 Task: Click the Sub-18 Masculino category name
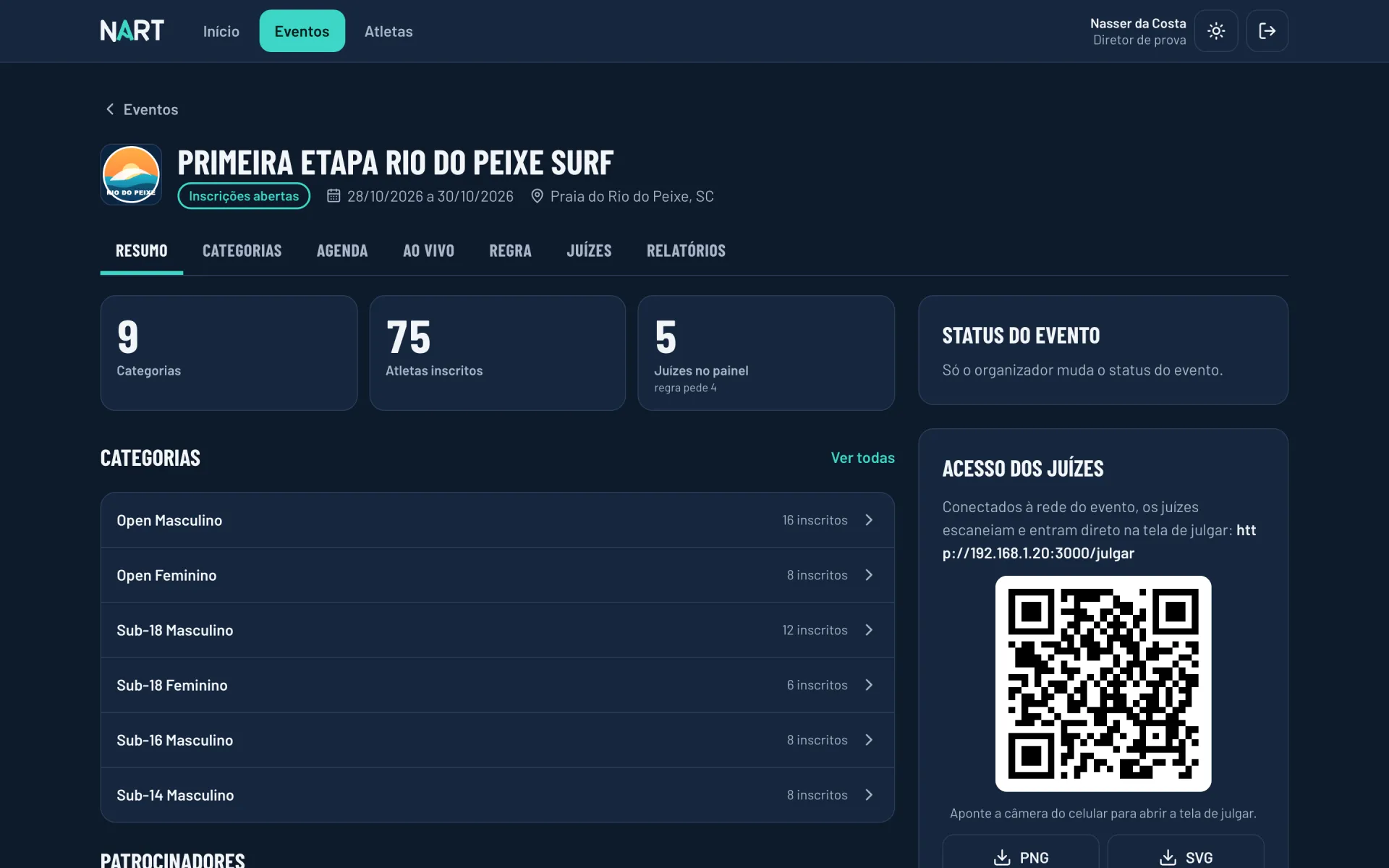coord(175,630)
